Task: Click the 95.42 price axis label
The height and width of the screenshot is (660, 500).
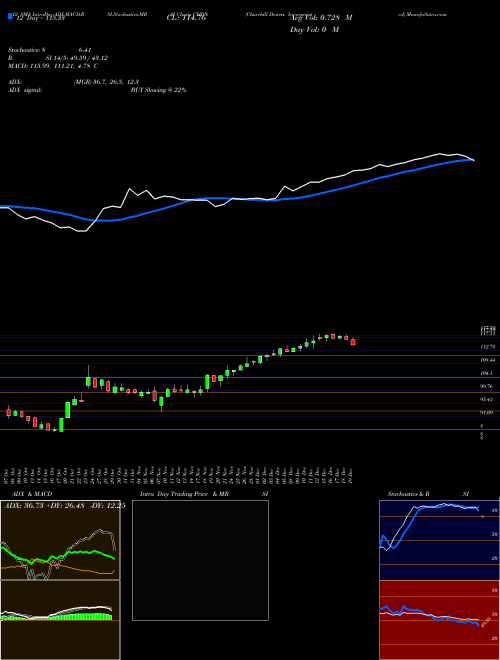Action: tap(487, 399)
